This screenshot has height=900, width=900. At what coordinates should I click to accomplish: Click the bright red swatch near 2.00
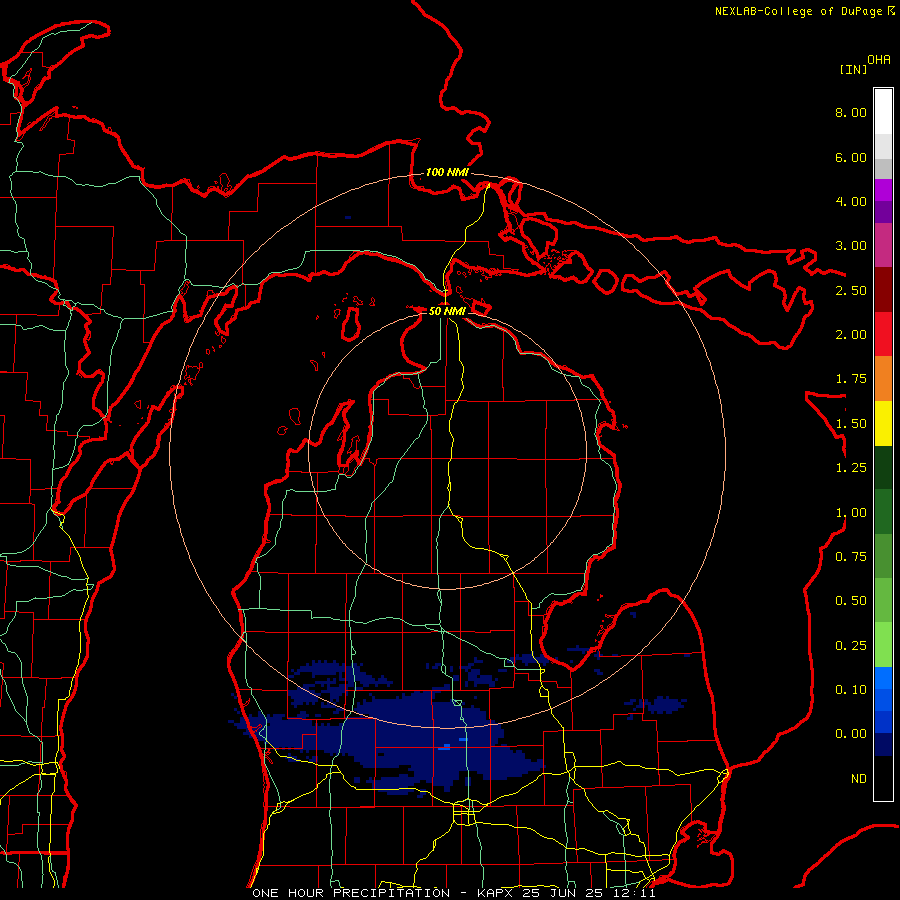tap(883, 334)
